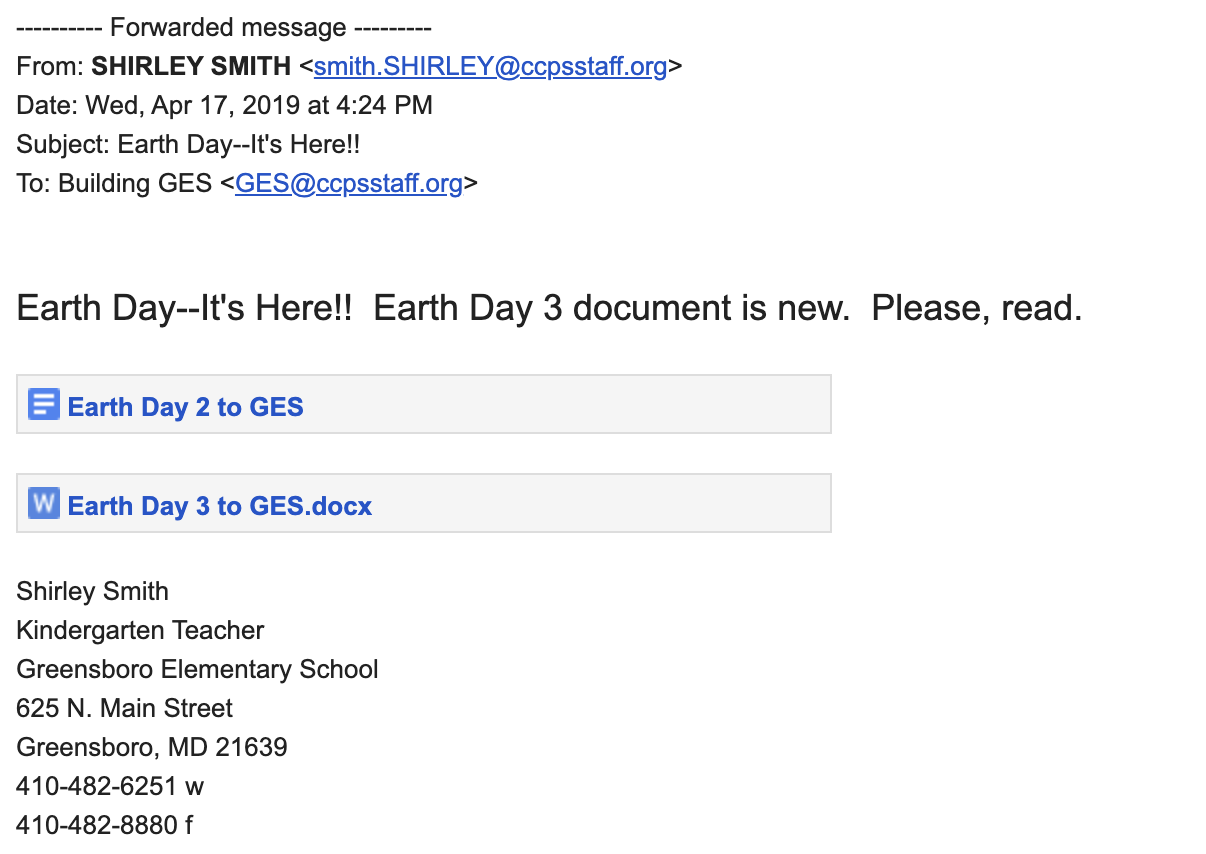This screenshot has height=854, width=1206.
Task: Click the Word icon beside Earth Day 3
Action: click(44, 503)
